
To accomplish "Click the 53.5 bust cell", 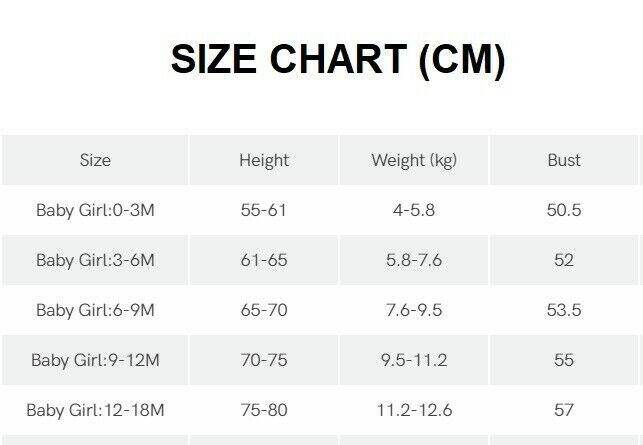I will click(564, 310).
